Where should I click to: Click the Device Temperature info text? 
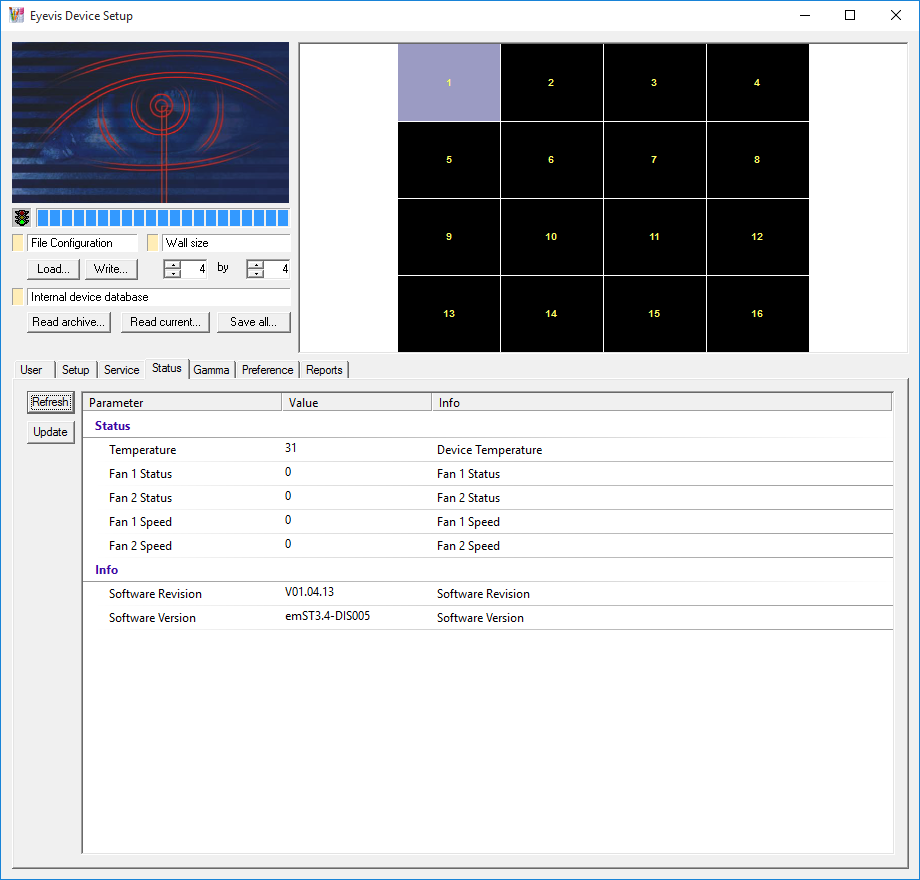[489, 450]
